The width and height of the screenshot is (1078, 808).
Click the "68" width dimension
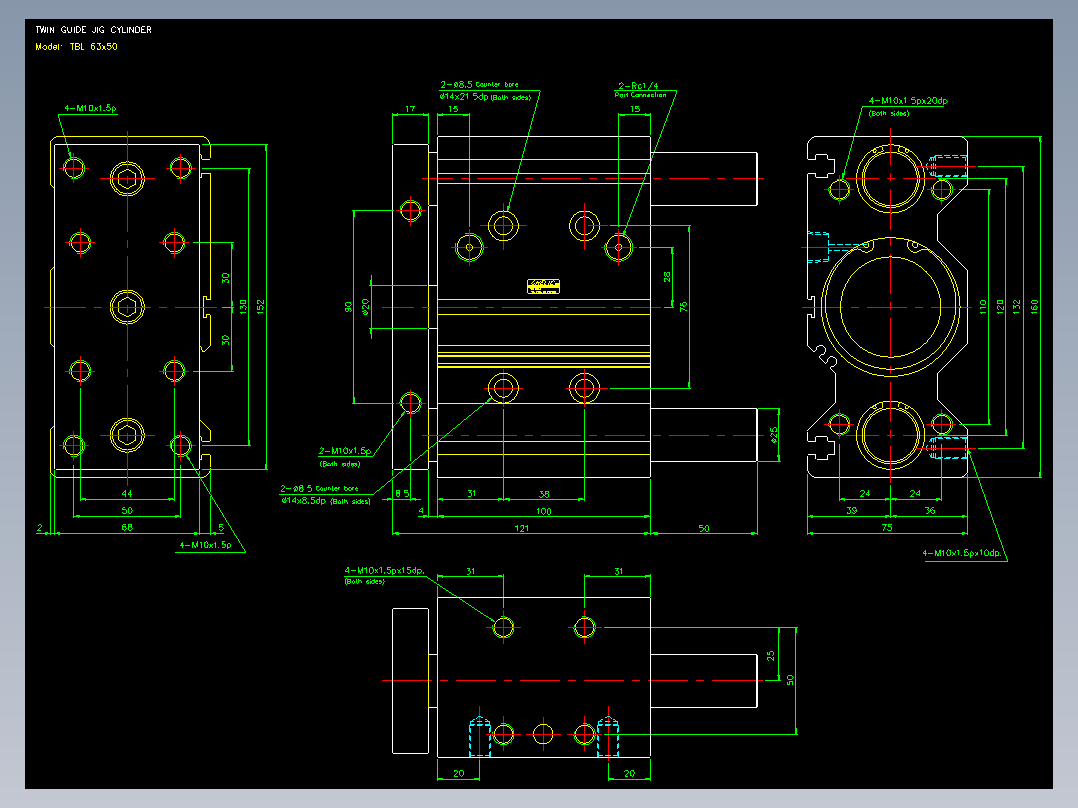[x=127, y=527]
